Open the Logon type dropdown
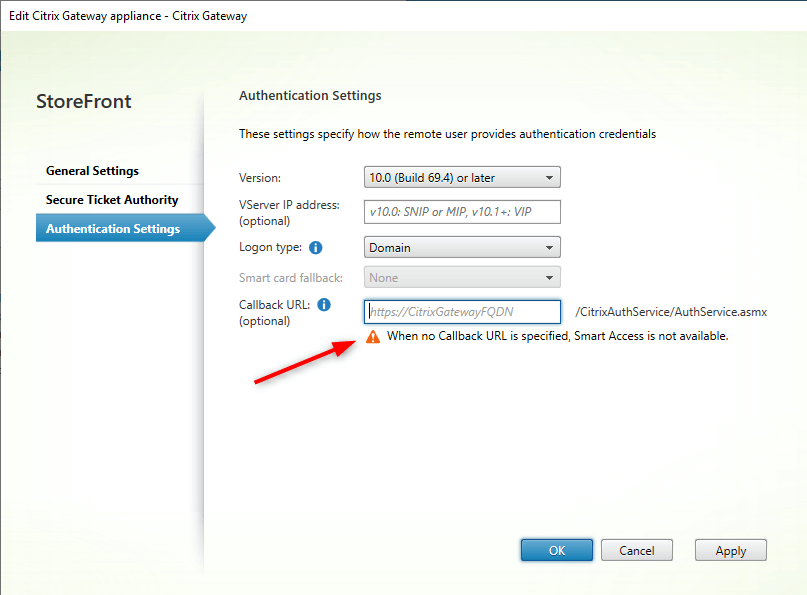 point(462,247)
